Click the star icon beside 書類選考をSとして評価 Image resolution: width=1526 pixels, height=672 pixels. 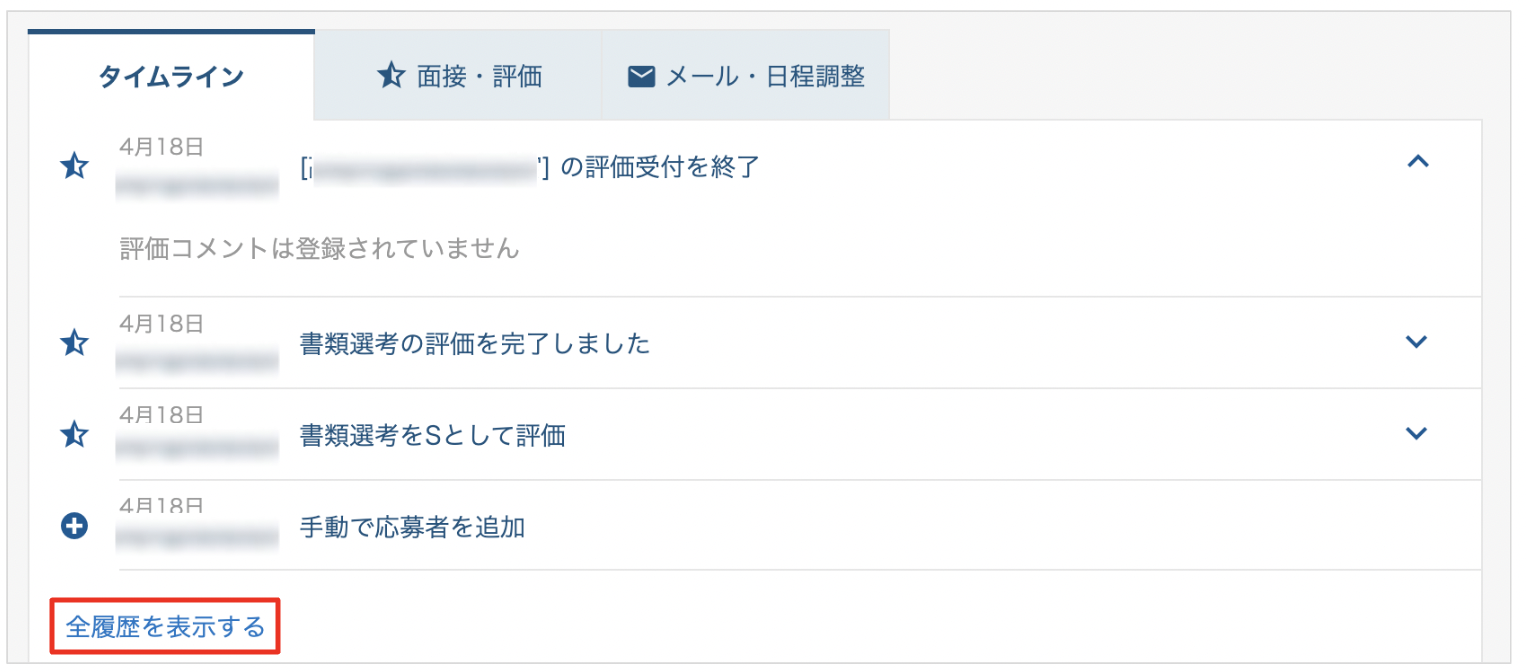pyautogui.click(x=75, y=435)
